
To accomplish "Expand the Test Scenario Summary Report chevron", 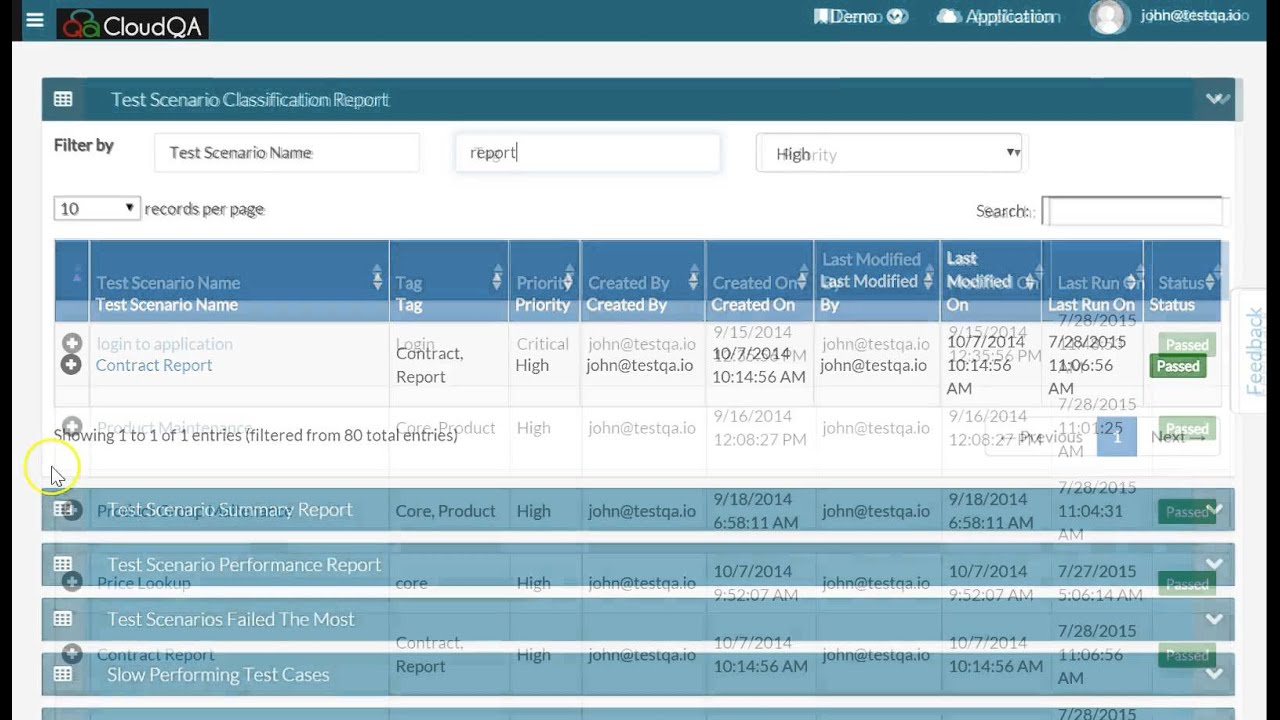I will [x=1214, y=510].
